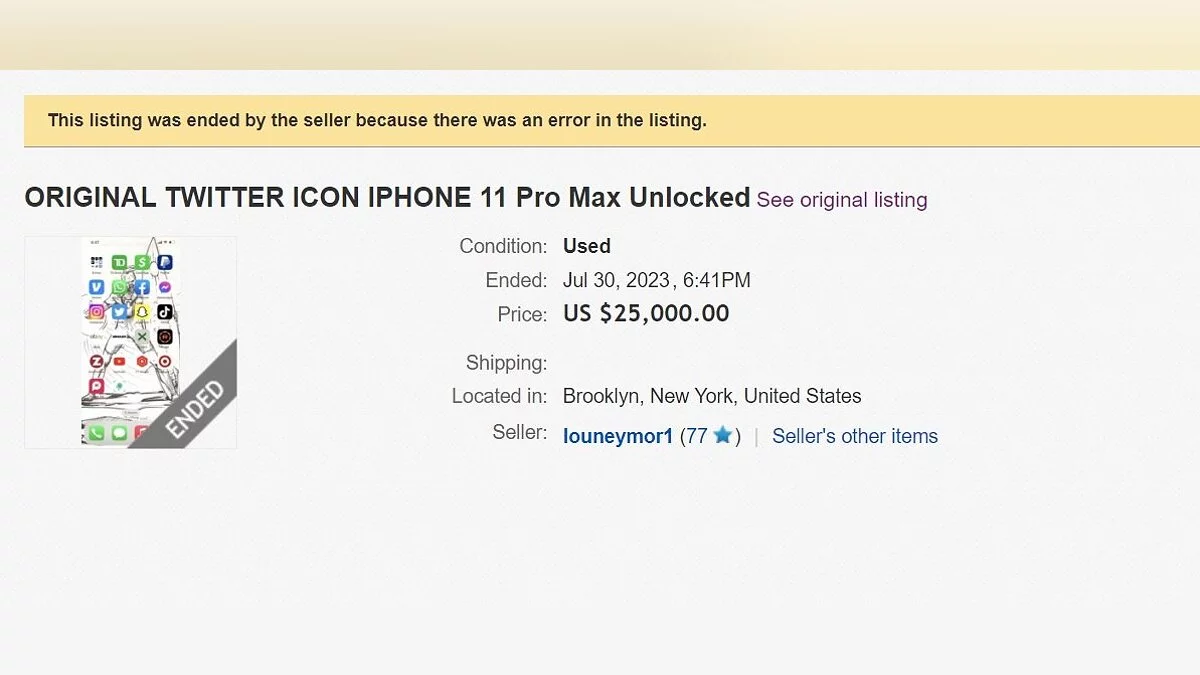Click the Brooklyn, New York location text
1200x675 pixels.
(712, 396)
